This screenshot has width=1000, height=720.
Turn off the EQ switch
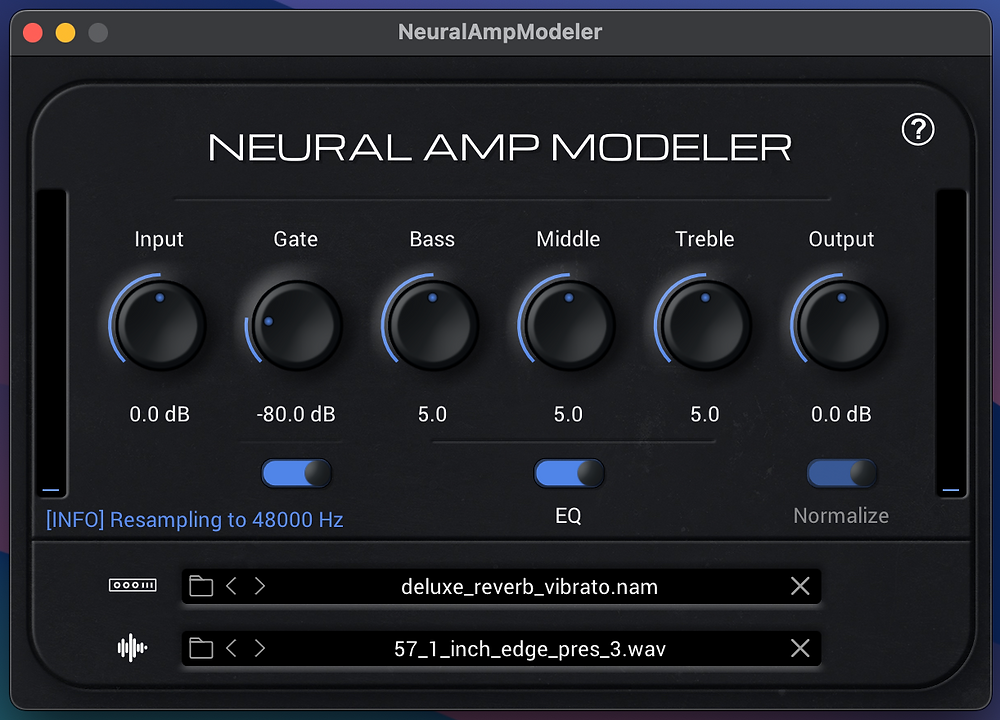click(568, 472)
